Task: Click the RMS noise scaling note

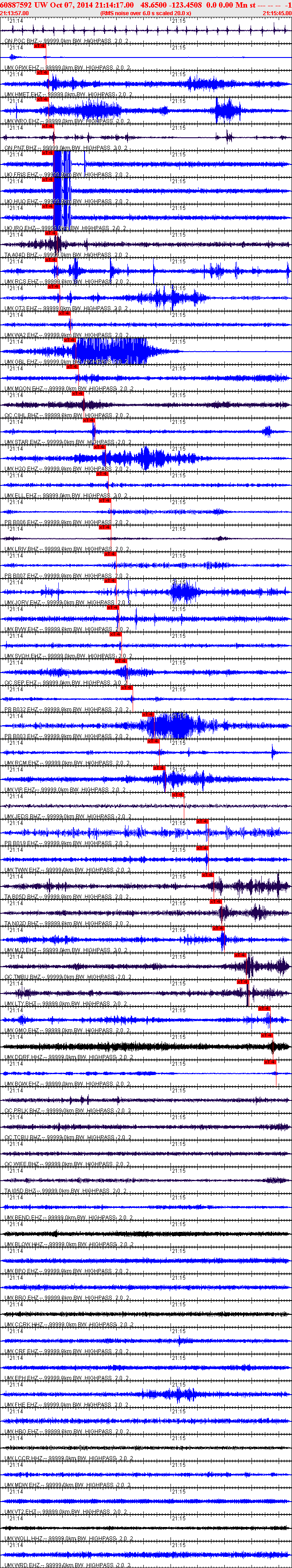Action: click(146, 13)
